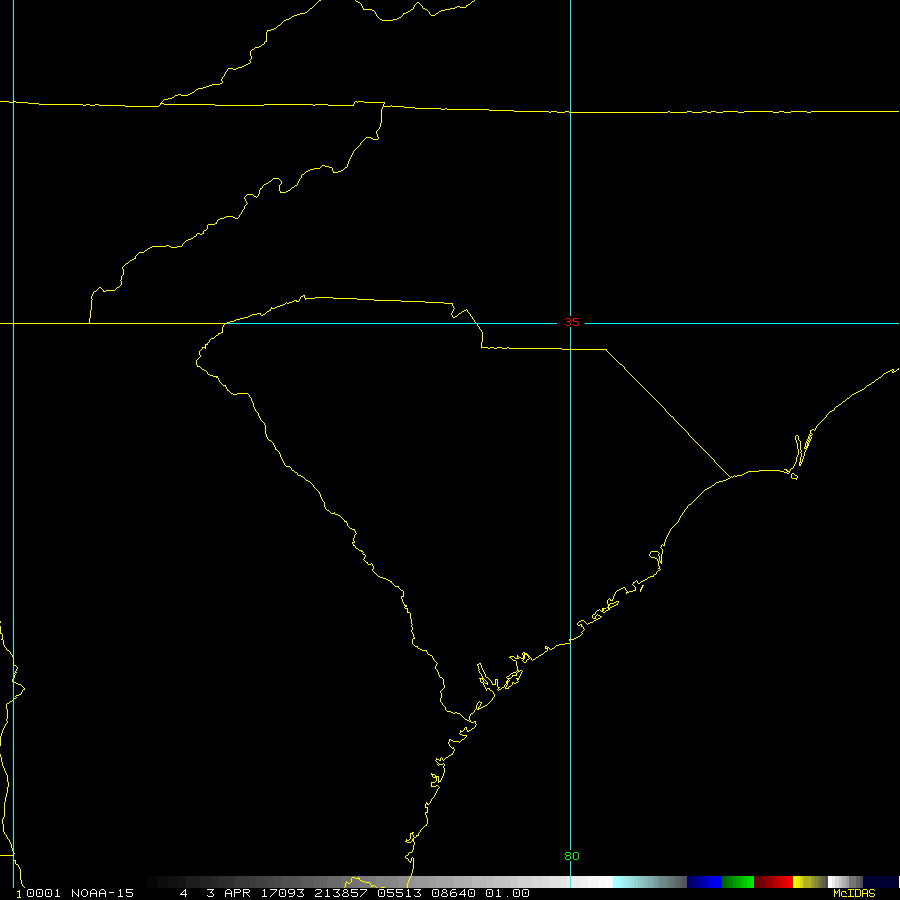Select the blue segment of color bar
Screen dimensions: 900x900
(x=704, y=882)
